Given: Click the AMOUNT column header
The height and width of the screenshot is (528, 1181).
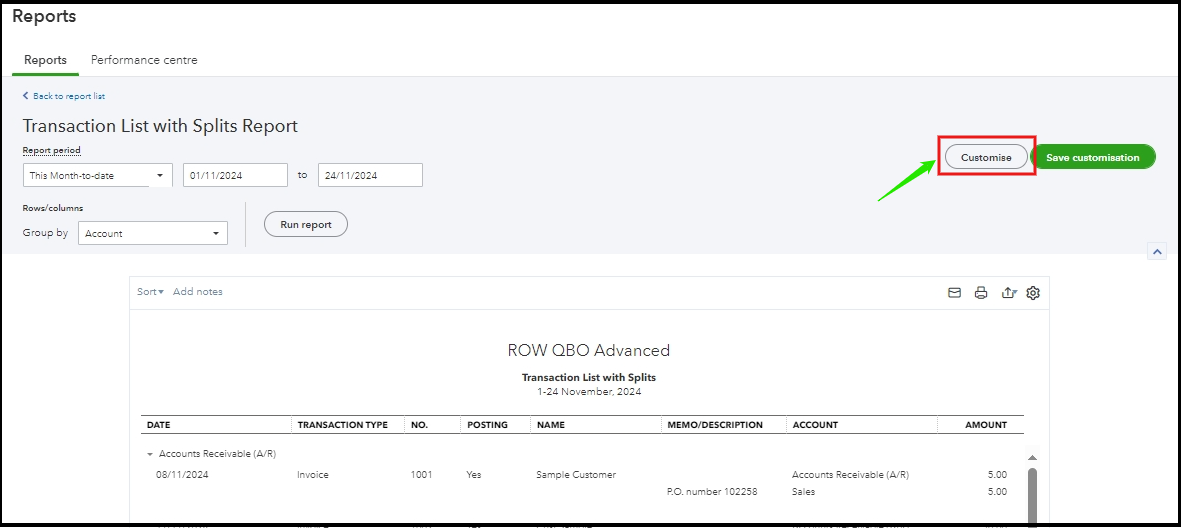Looking at the screenshot, I should (985, 425).
